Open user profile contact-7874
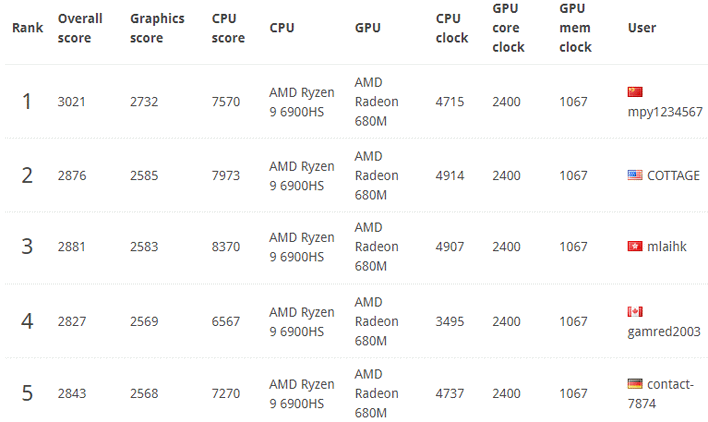This screenshot has width=708, height=422. coord(661,394)
